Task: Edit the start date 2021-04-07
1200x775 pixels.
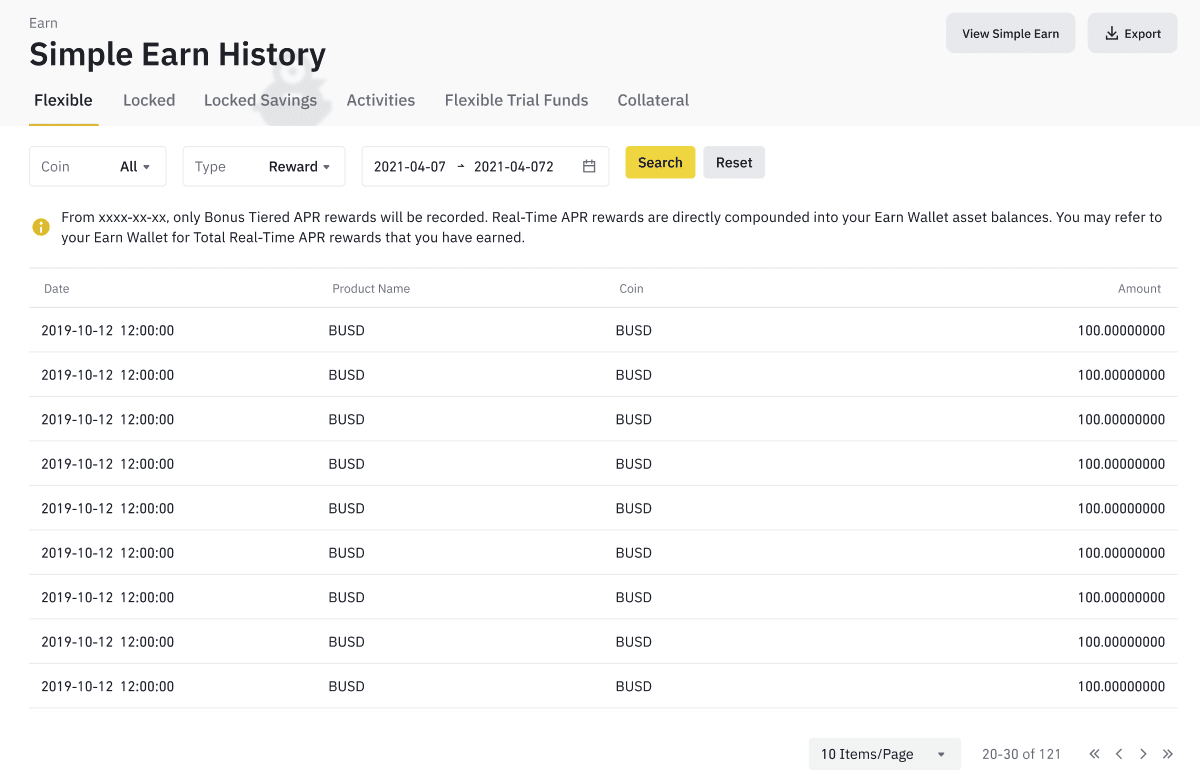Action: pyautogui.click(x=410, y=167)
